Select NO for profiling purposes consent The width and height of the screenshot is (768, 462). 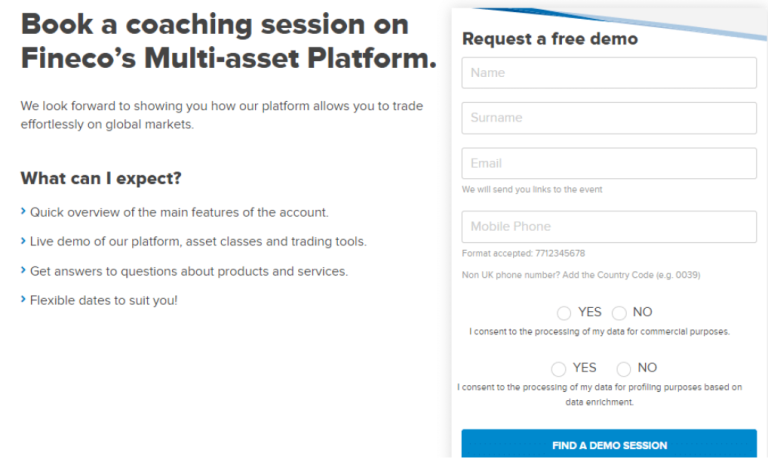click(624, 368)
